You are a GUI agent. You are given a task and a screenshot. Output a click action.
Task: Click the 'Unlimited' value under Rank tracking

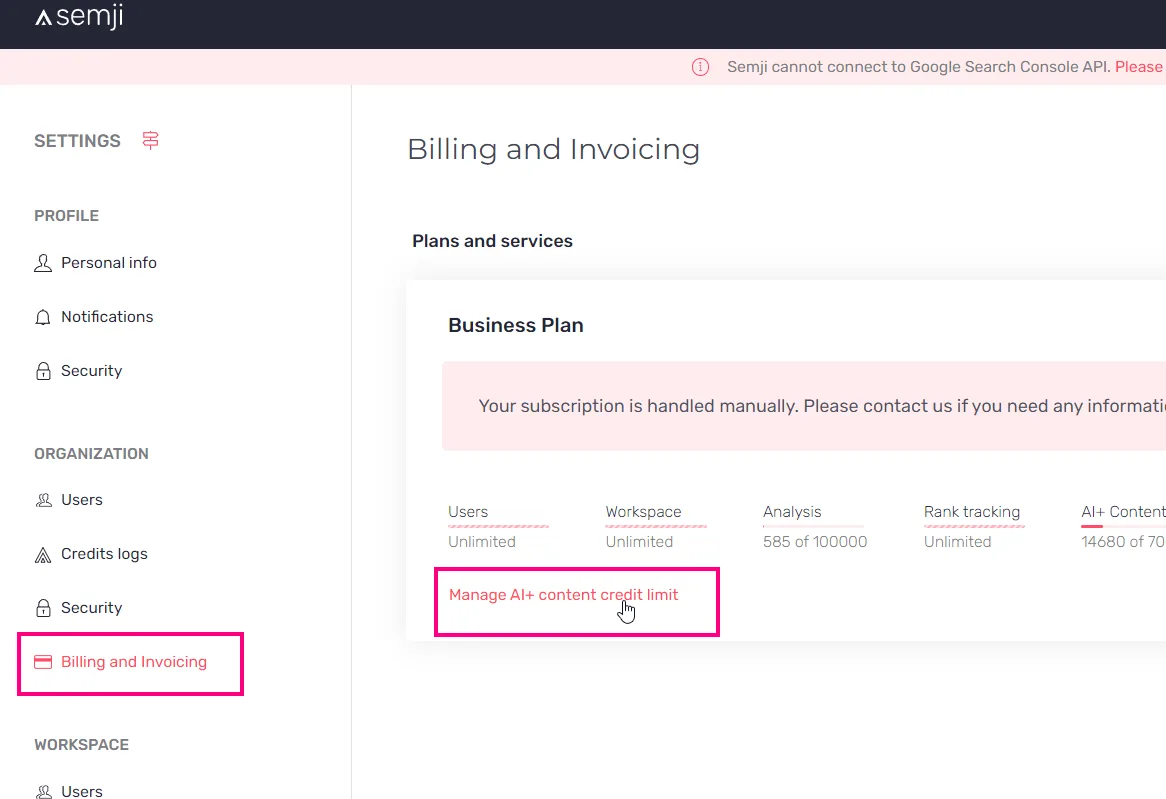click(x=958, y=542)
